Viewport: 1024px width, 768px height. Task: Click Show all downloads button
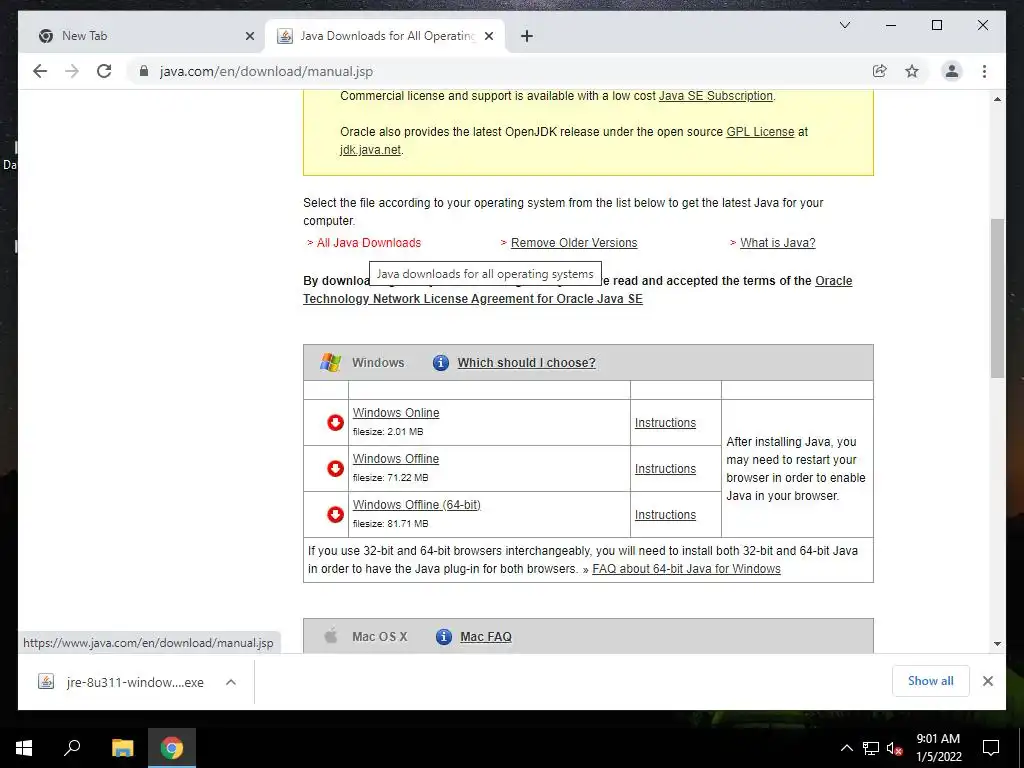(x=931, y=681)
